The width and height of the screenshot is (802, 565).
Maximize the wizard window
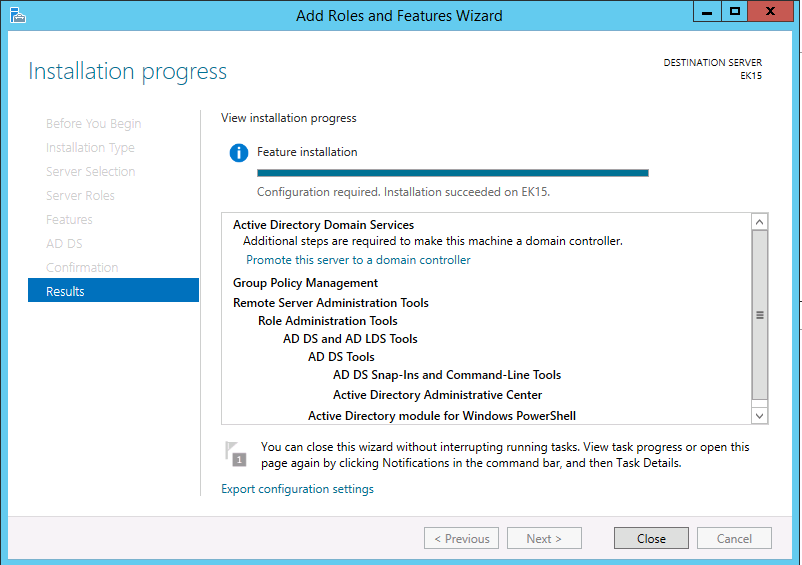click(735, 12)
